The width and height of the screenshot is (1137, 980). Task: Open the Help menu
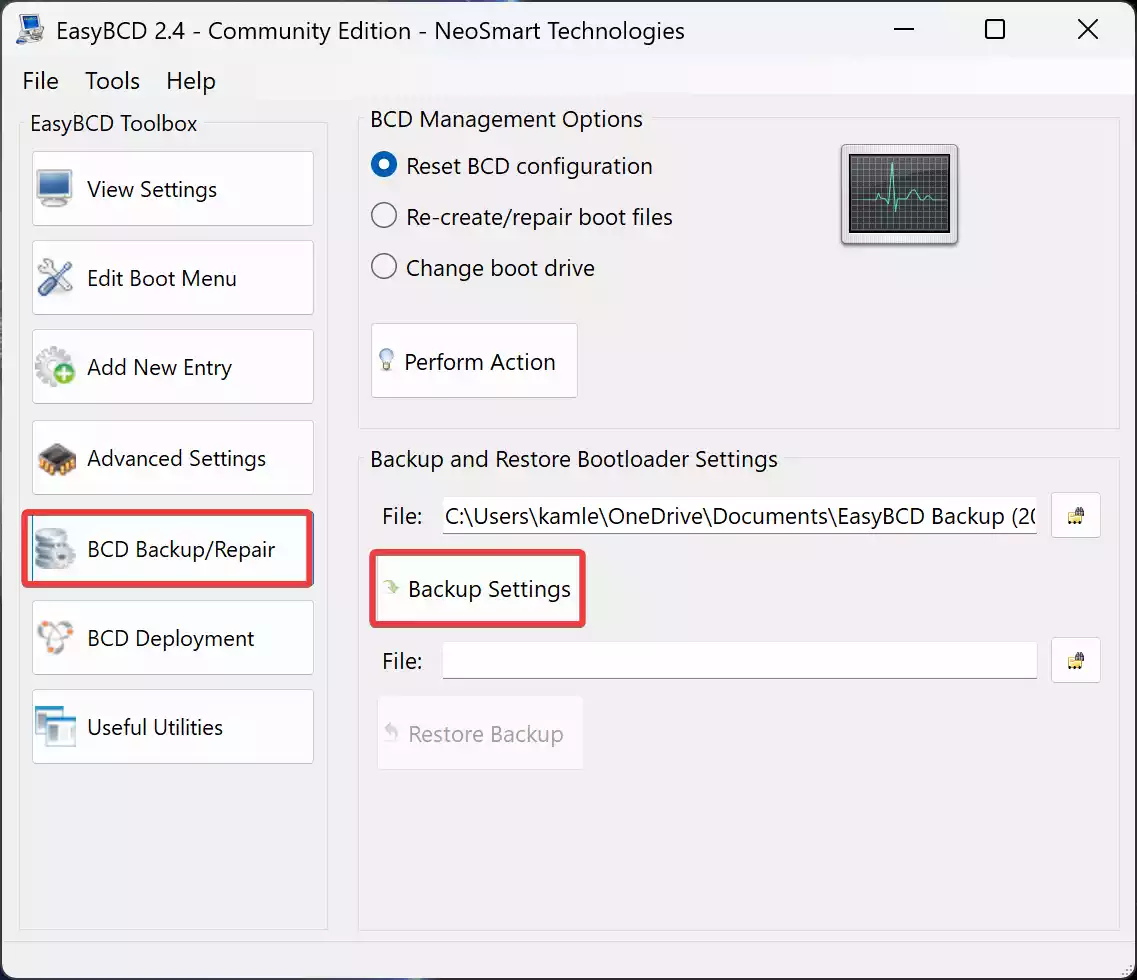pyautogui.click(x=190, y=81)
